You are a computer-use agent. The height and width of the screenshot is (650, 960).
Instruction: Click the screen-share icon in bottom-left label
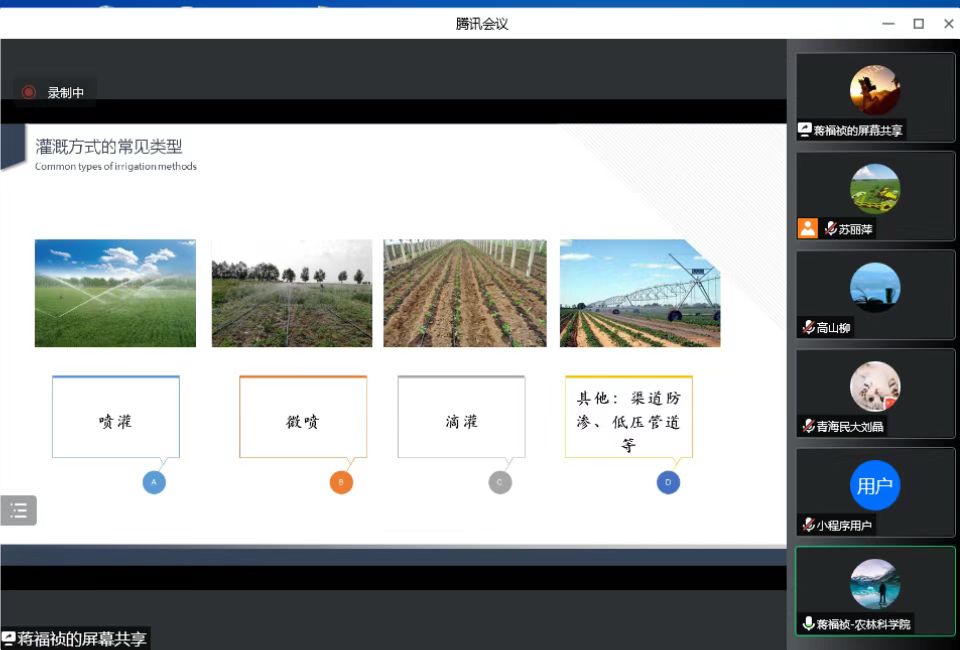pos(9,638)
